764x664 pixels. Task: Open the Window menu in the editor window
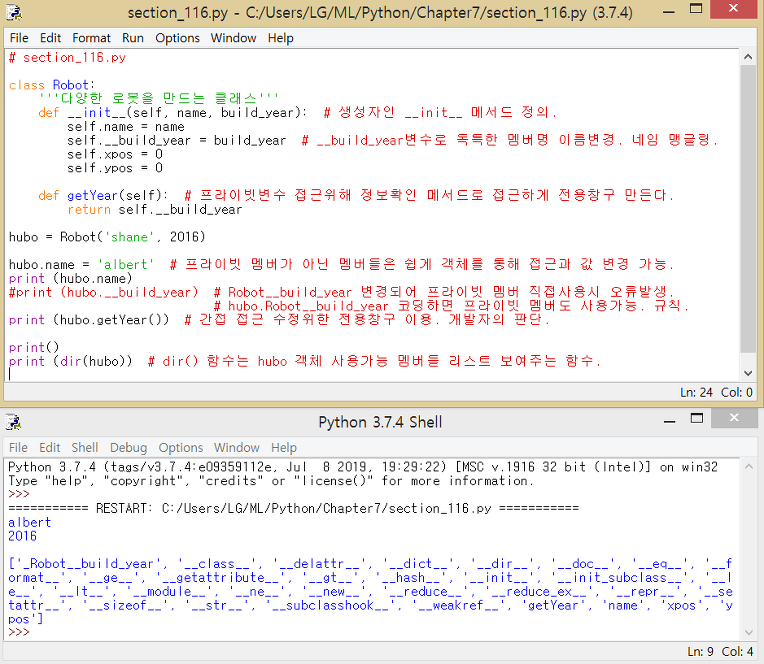coord(233,38)
